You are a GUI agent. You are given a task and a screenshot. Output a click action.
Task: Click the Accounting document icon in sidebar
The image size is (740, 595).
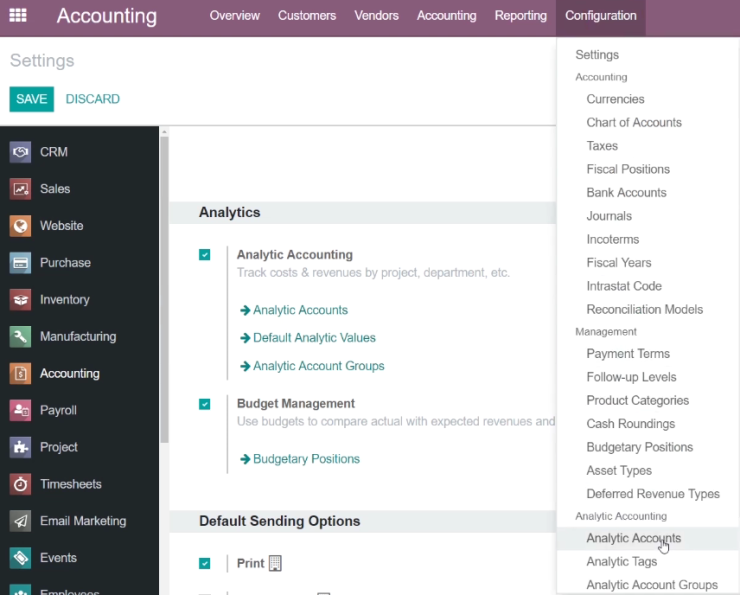(20, 373)
